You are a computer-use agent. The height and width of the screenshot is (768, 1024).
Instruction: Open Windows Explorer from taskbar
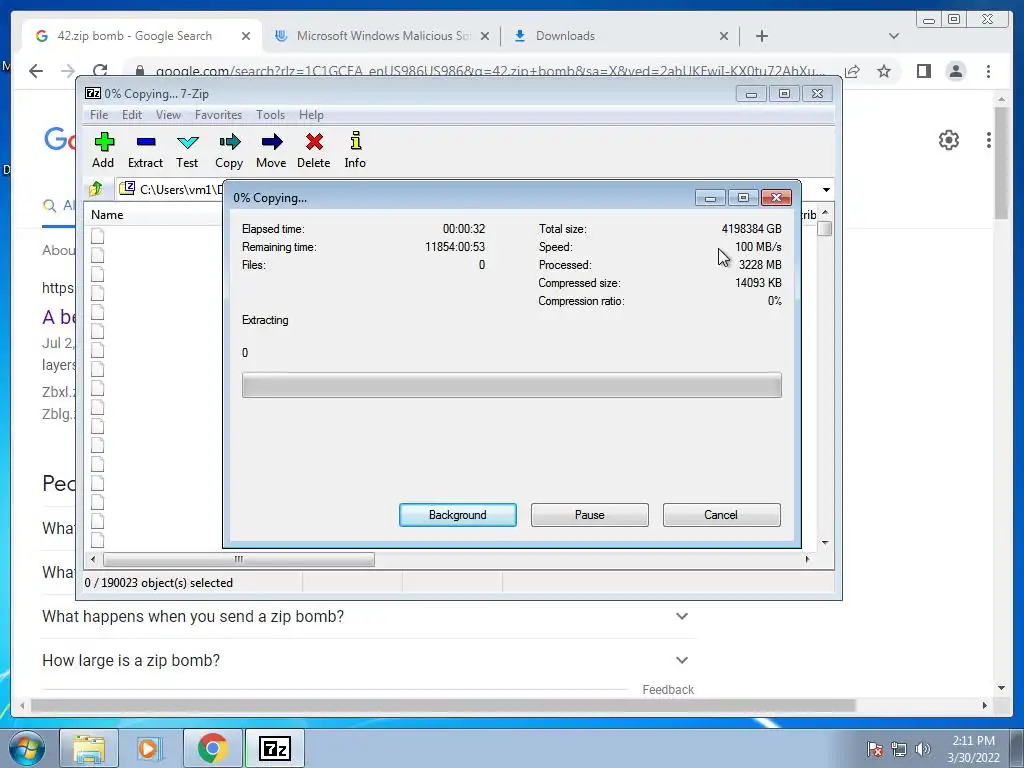coord(89,748)
